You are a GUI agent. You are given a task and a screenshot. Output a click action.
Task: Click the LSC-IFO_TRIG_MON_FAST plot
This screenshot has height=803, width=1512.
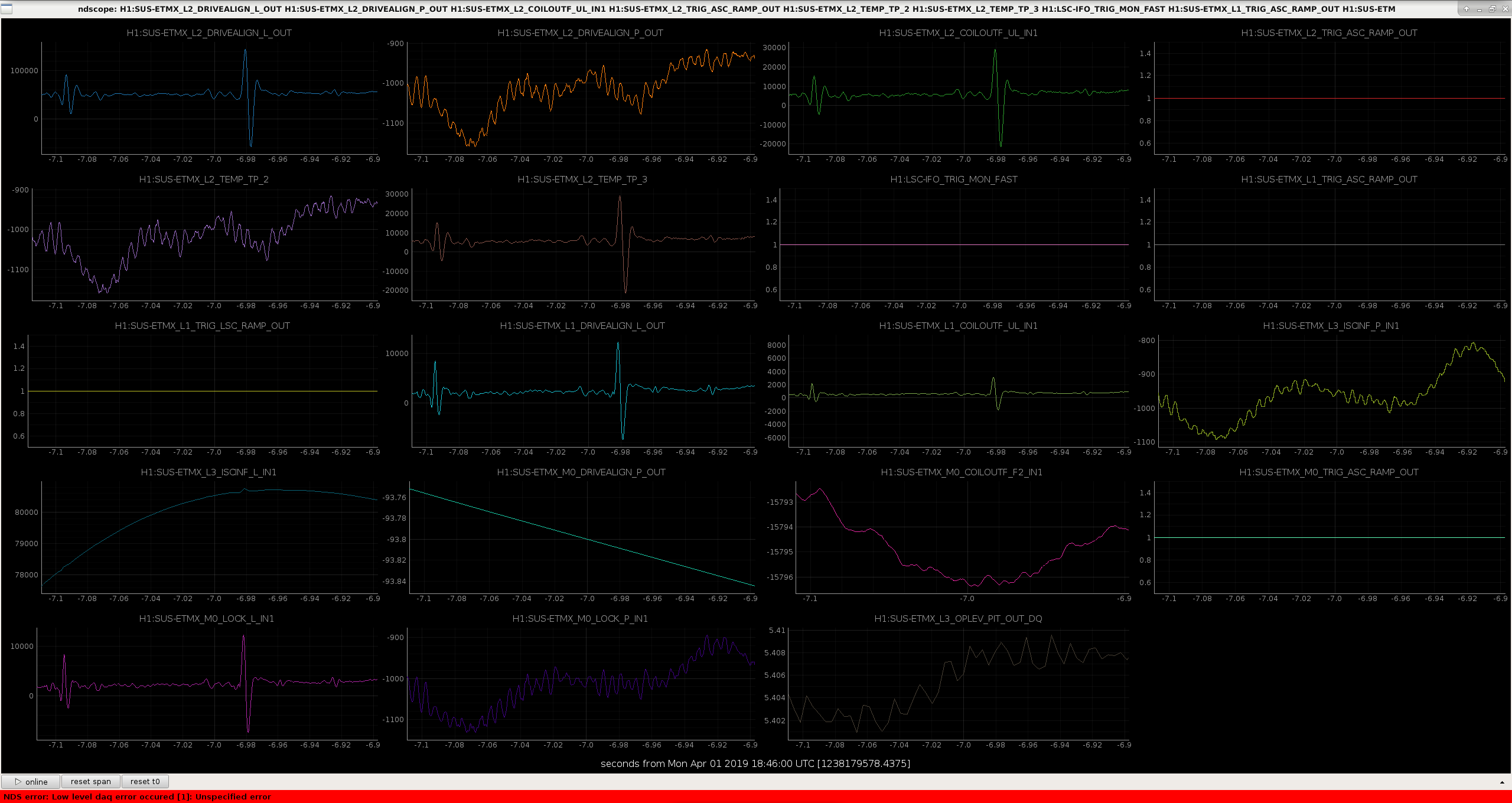(954, 244)
